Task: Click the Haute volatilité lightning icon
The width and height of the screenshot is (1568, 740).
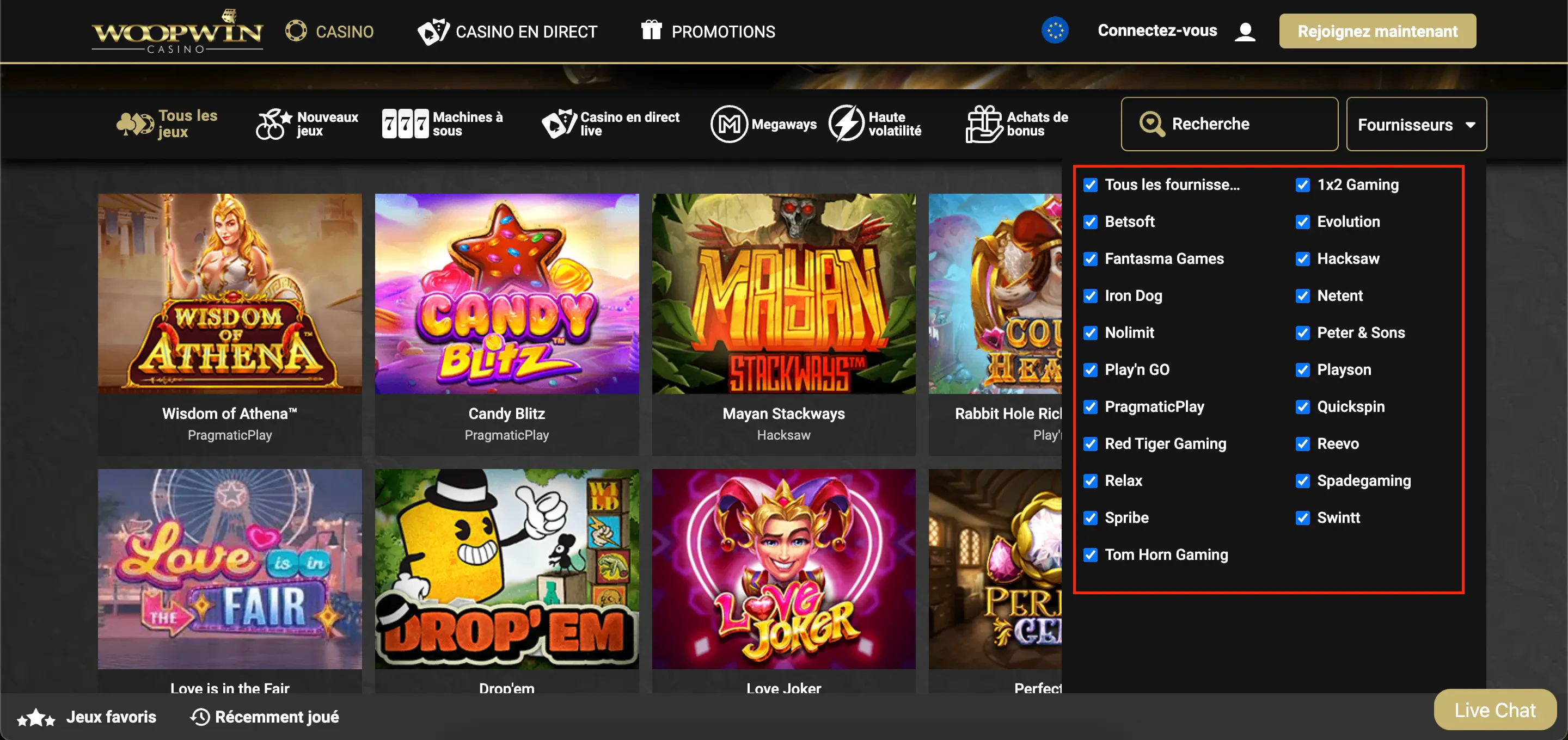Action: (846, 124)
